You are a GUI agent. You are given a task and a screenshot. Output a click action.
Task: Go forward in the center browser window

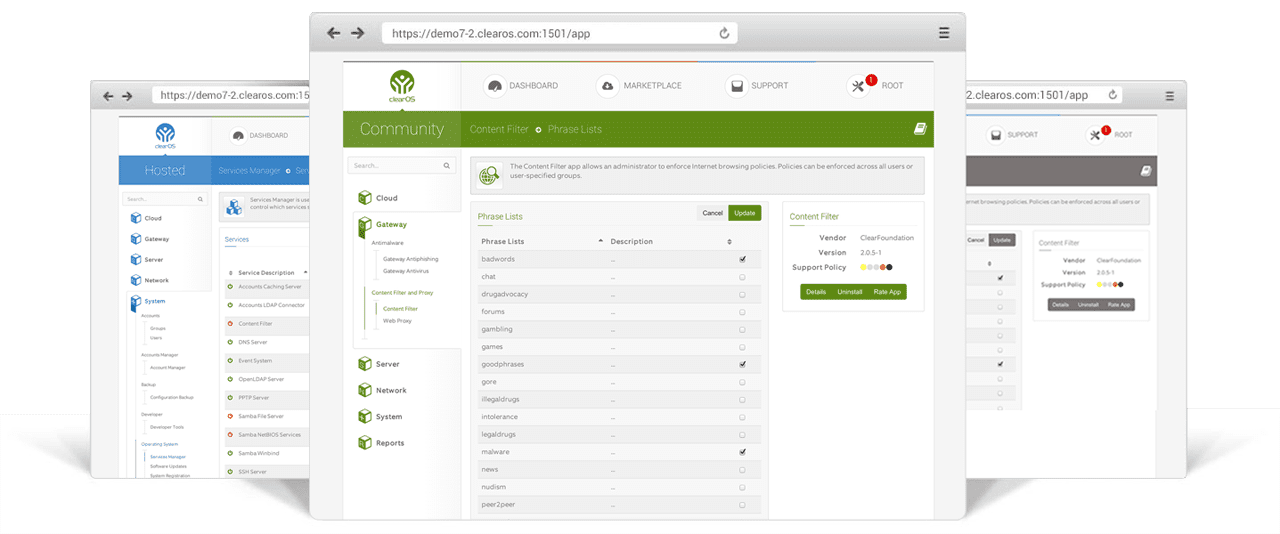(x=357, y=33)
